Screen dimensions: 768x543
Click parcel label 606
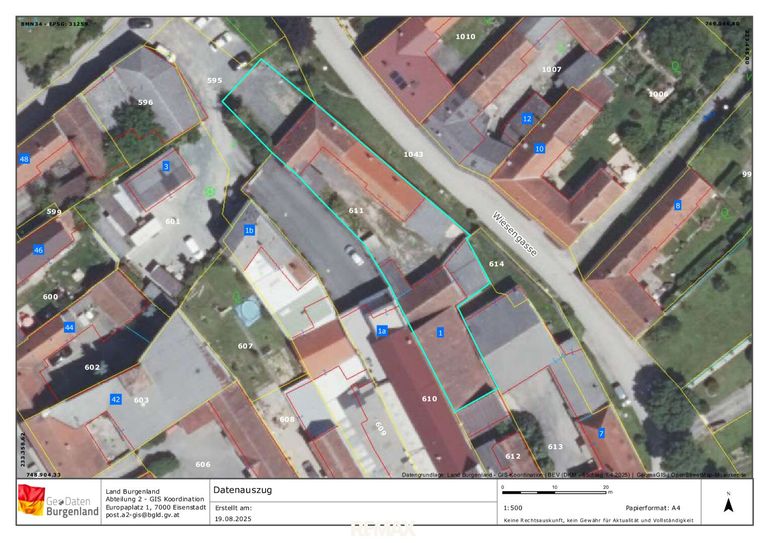(x=203, y=464)
